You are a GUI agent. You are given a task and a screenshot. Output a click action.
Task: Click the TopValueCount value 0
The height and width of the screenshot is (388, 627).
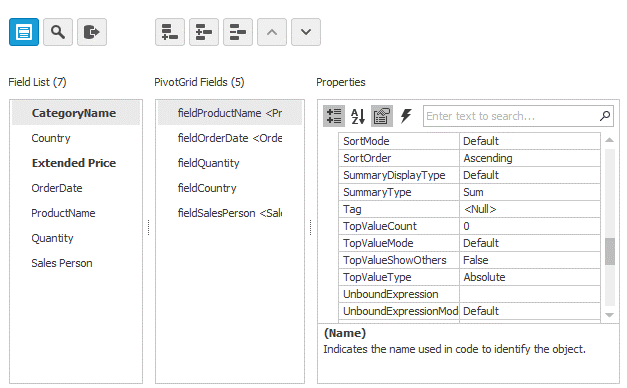point(530,226)
